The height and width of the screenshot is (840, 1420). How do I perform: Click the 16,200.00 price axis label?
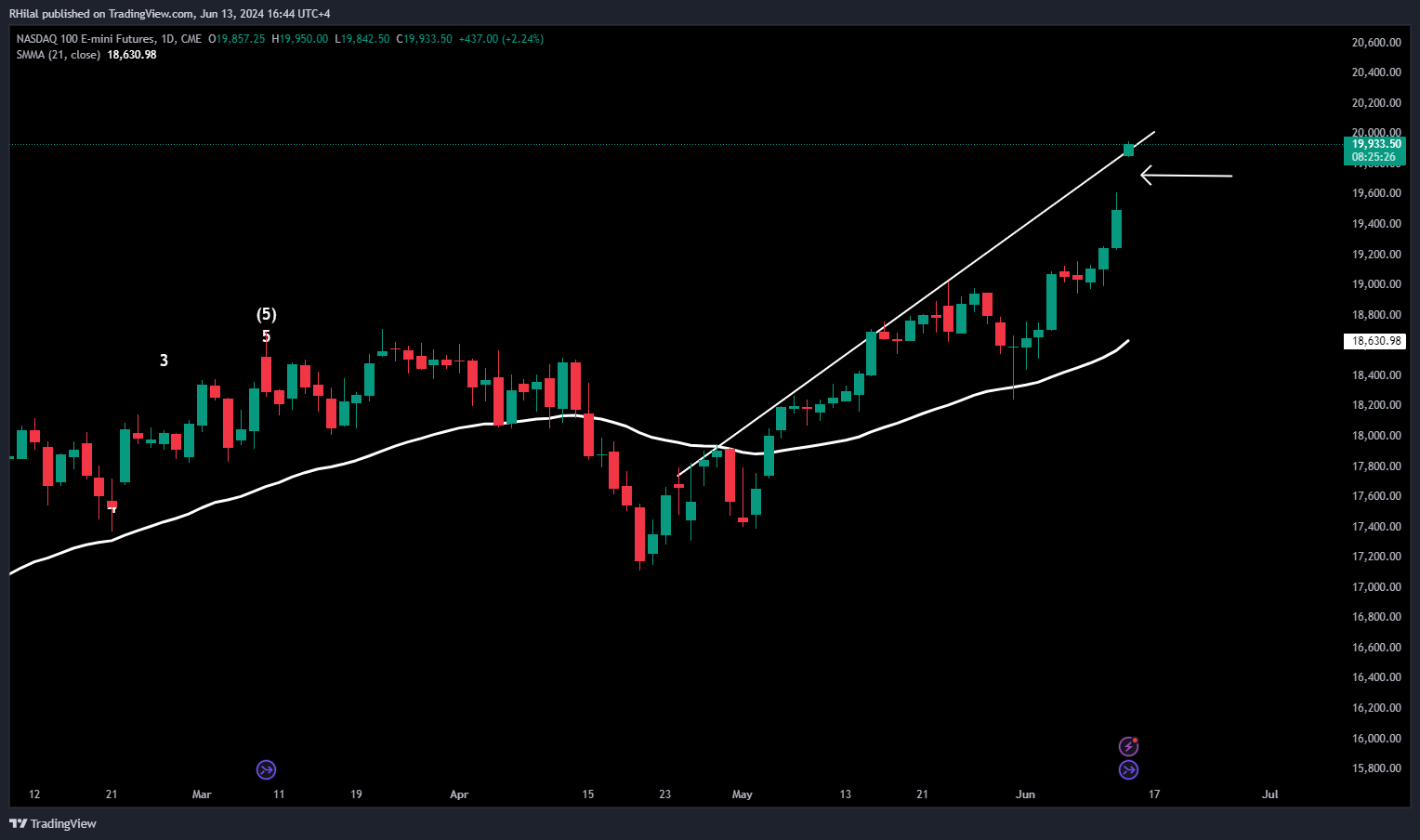click(x=1376, y=708)
